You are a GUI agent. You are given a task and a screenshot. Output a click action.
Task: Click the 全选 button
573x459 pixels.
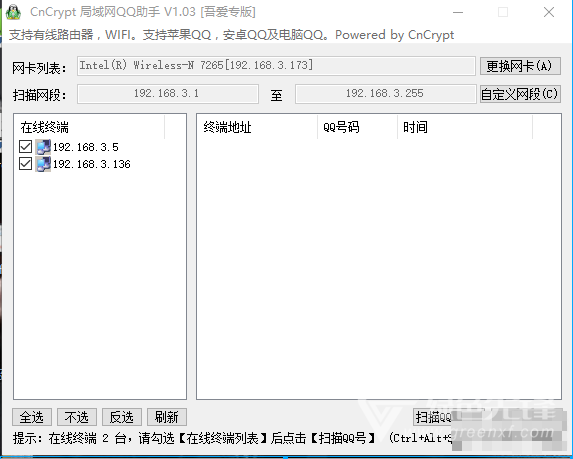pyautogui.click(x=32, y=417)
